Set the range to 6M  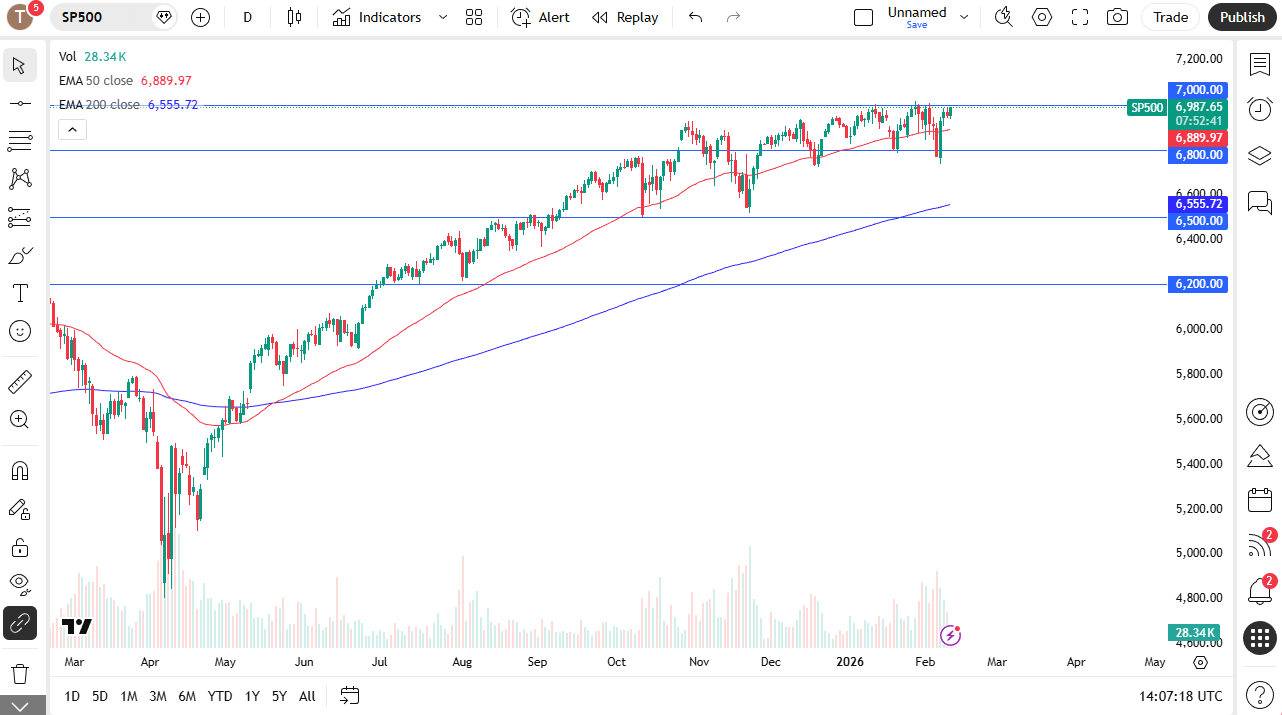(x=187, y=696)
